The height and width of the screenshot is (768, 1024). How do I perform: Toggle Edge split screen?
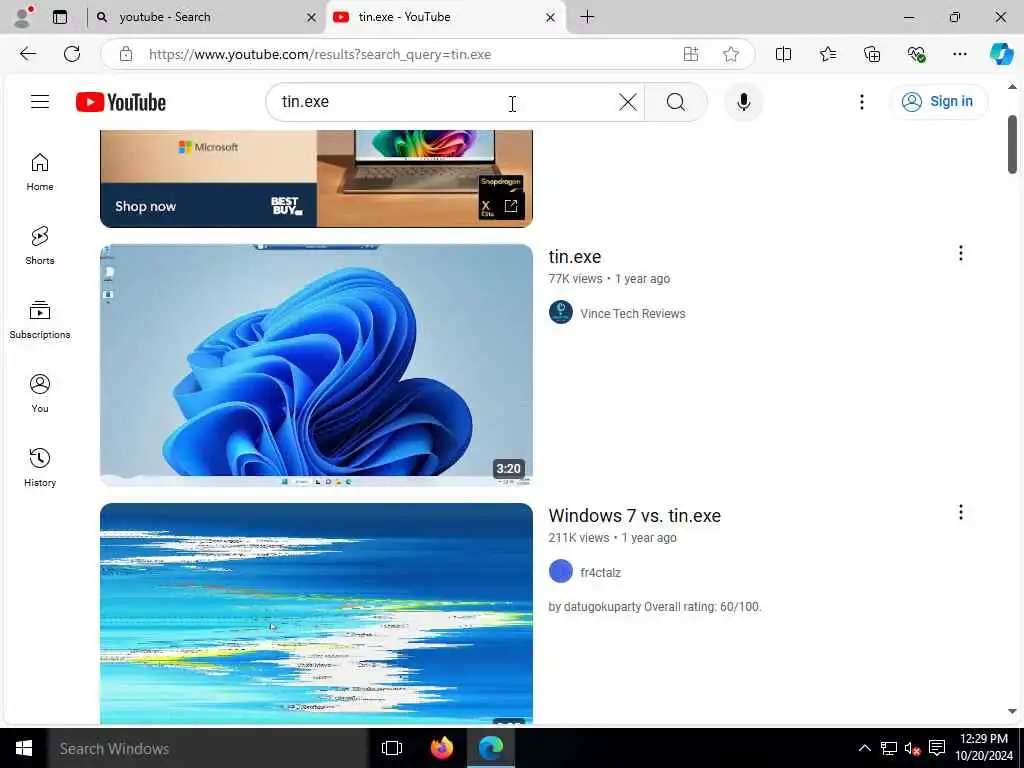point(783,54)
